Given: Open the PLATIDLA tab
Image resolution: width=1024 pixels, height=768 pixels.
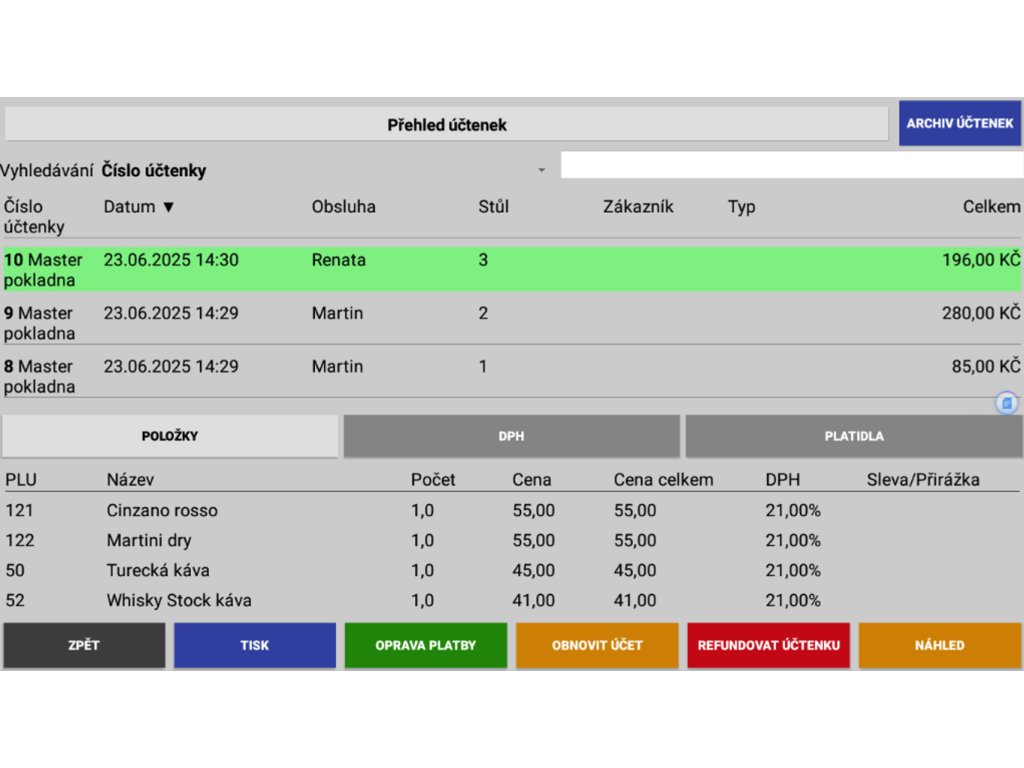Looking at the screenshot, I should coord(853,436).
